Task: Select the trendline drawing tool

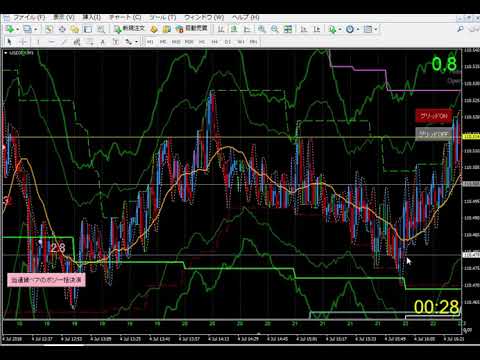Action: 64,42
